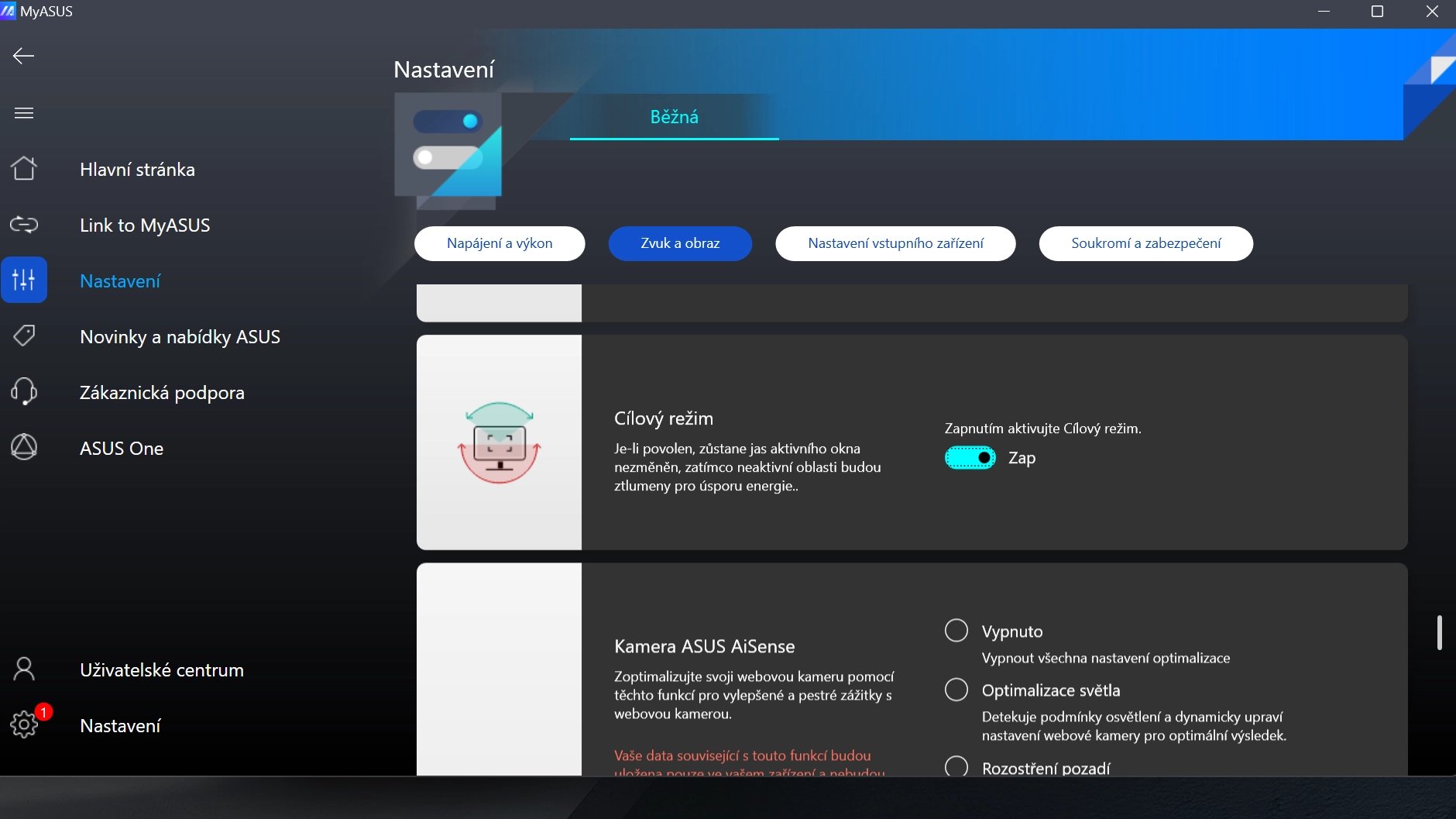
Task: Select Novinky a nabídky ASUS
Action: (180, 337)
